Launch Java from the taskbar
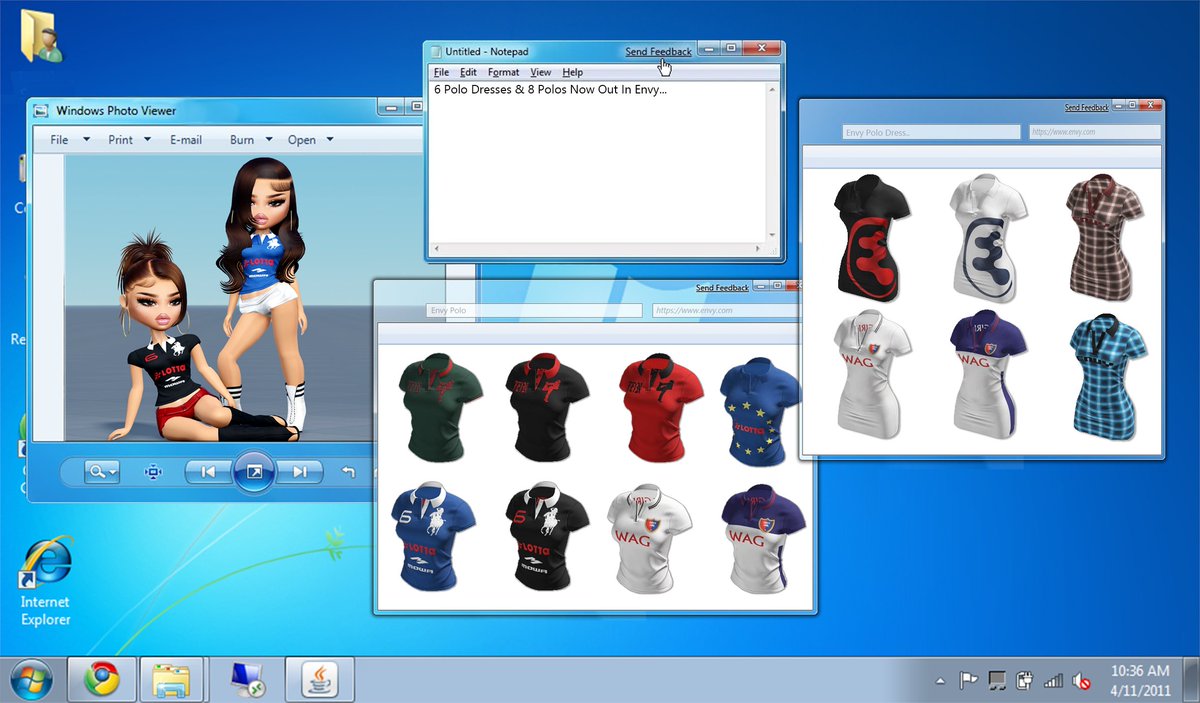Viewport: 1200px width, 703px height. 319,679
